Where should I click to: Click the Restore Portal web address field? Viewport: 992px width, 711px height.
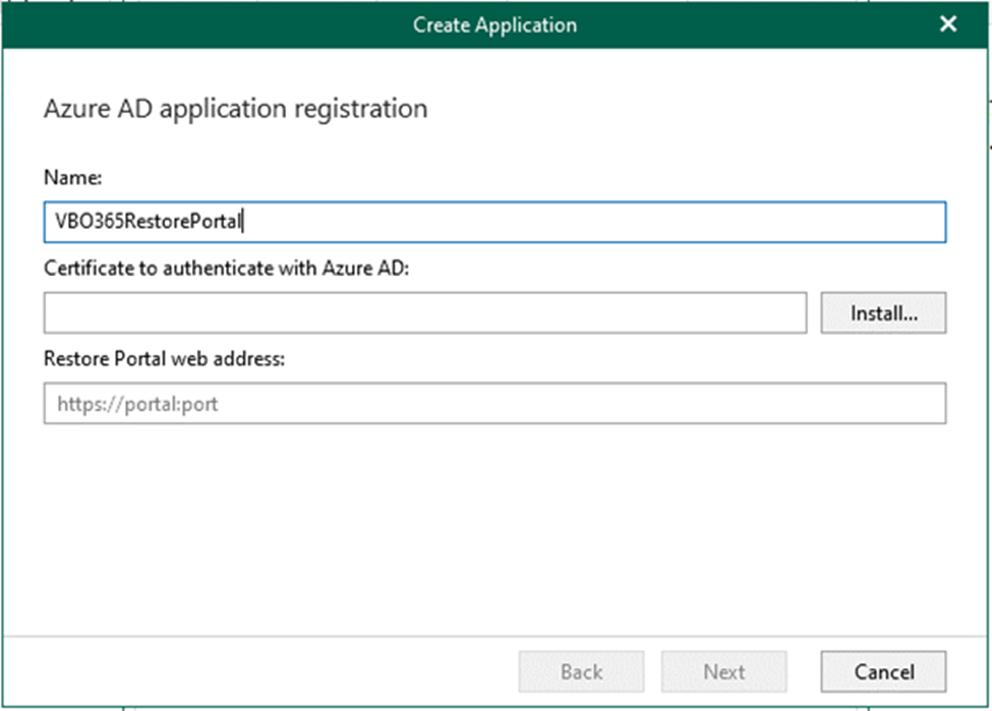click(x=495, y=403)
